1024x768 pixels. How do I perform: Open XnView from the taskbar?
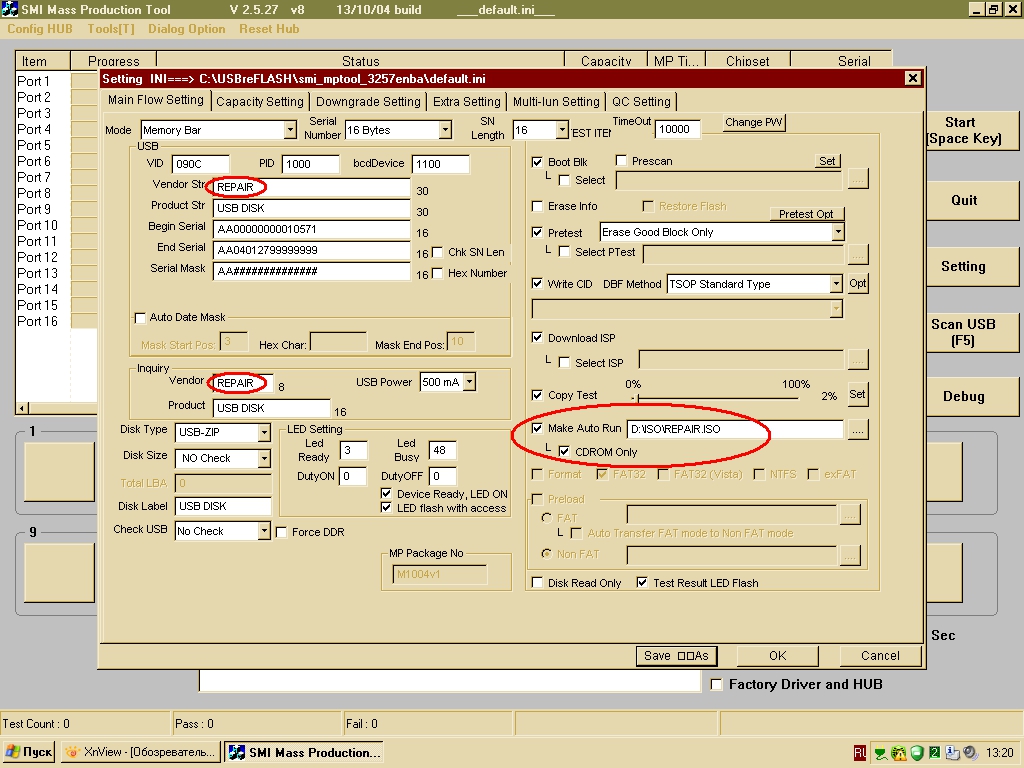point(141,752)
